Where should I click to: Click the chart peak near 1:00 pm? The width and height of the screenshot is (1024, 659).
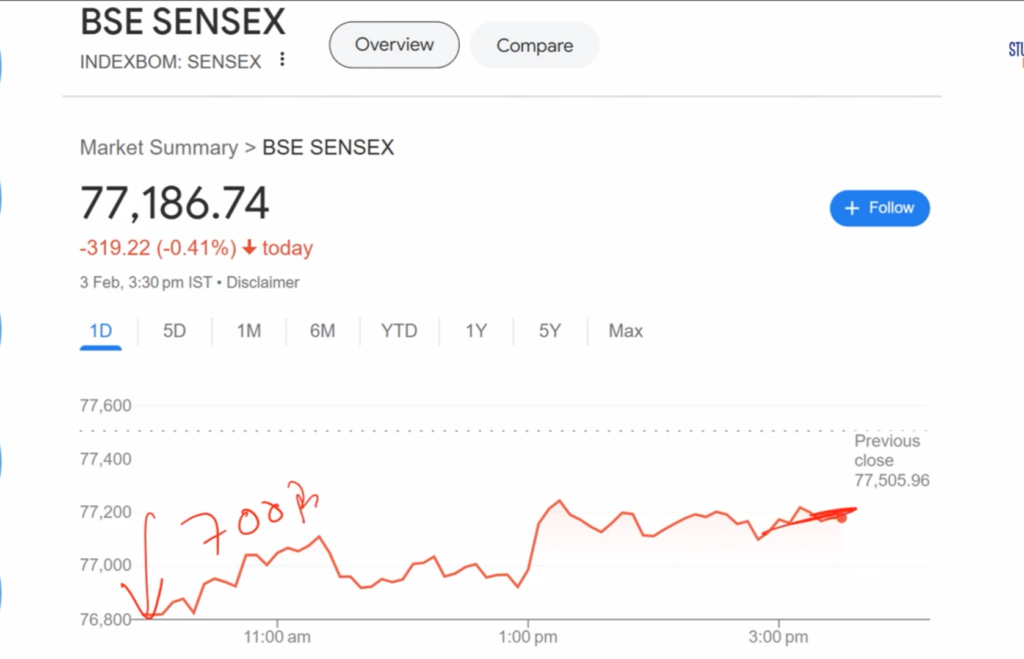(x=559, y=501)
